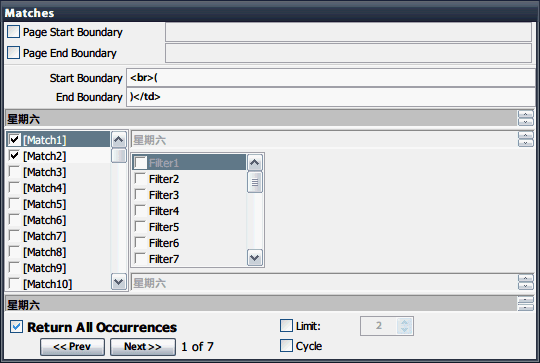
Task: Go to previous match with Prev button
Action: coord(72,346)
